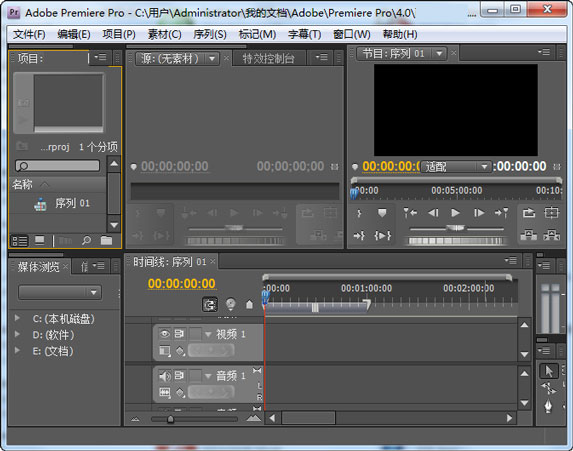Switch project panel to icon view

(39, 240)
